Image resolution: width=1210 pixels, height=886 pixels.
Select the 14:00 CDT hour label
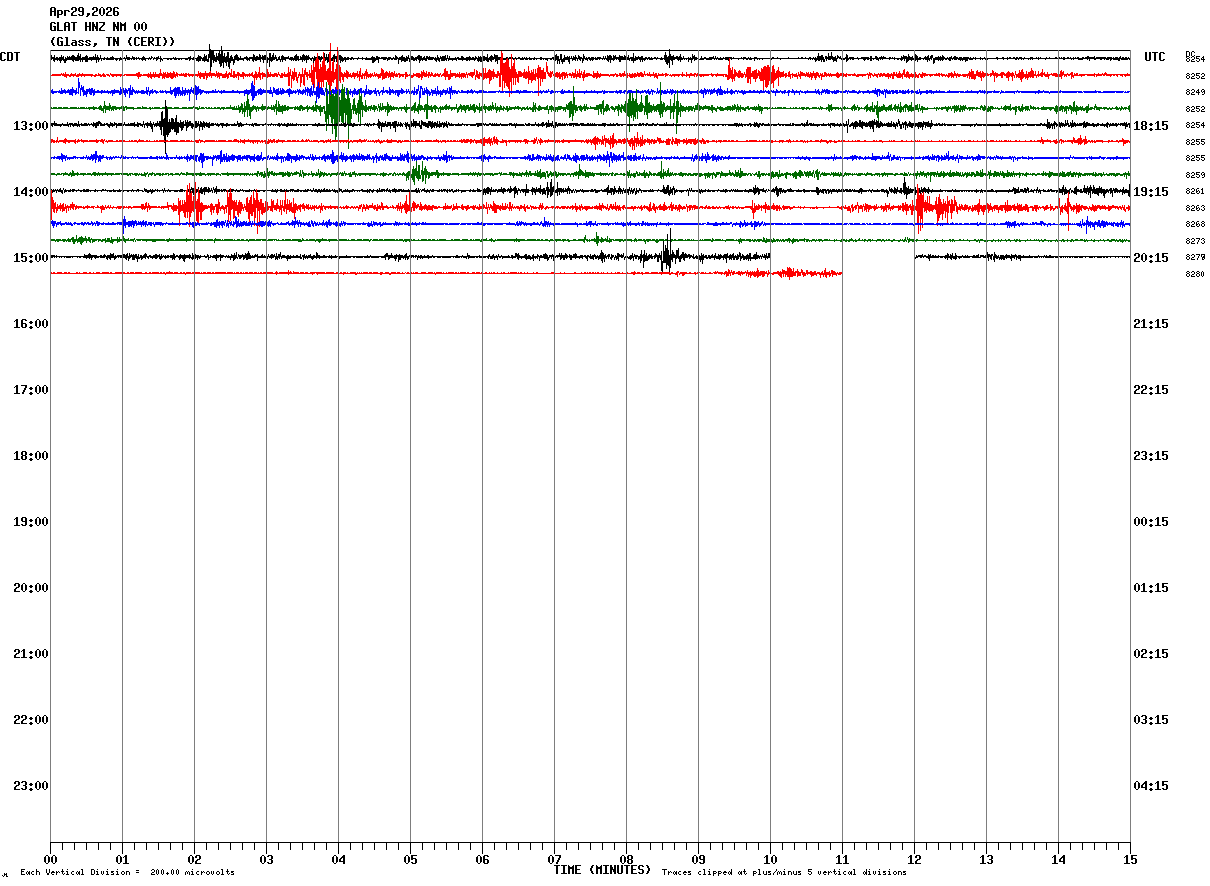coord(31,192)
